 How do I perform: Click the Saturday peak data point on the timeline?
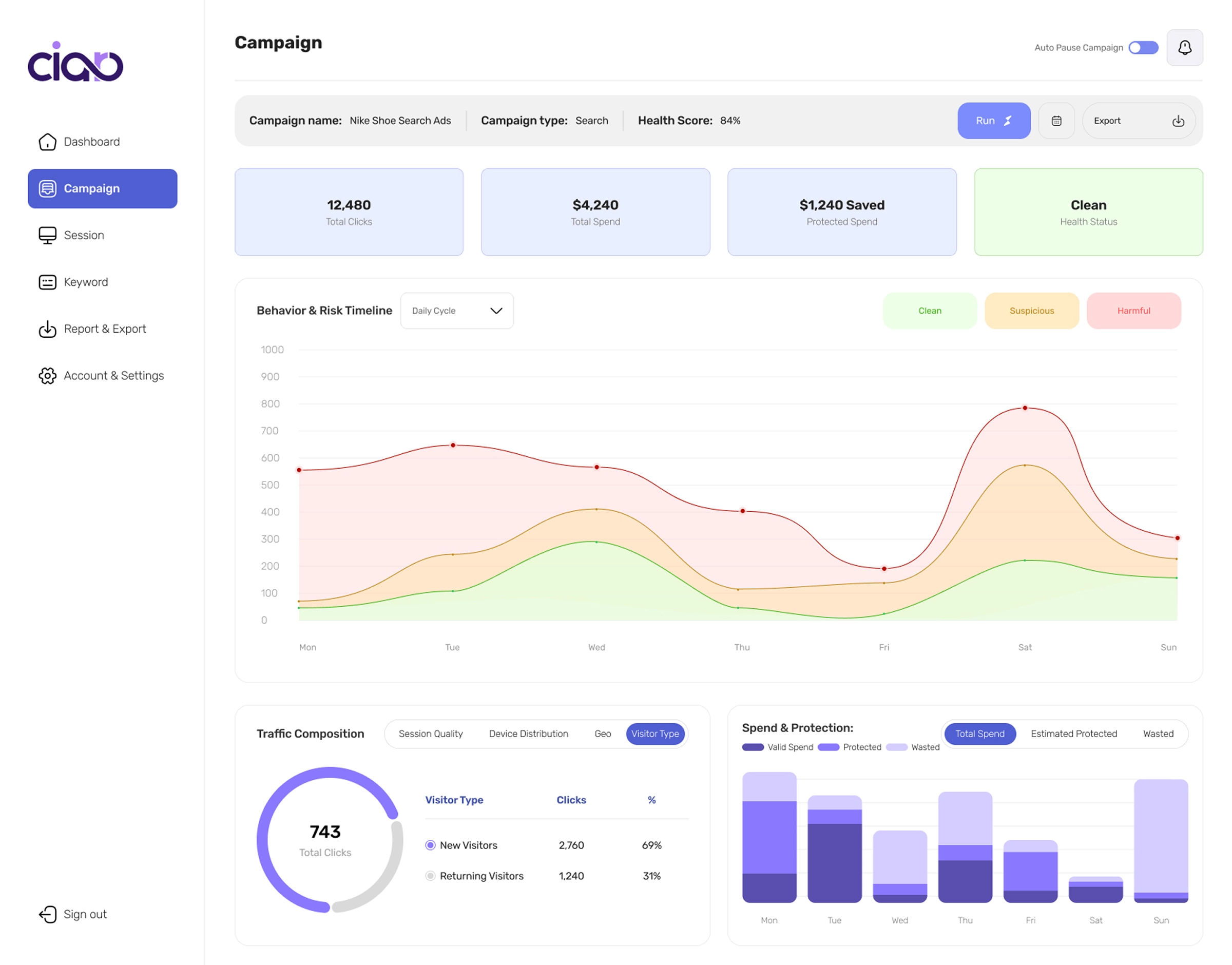point(1025,408)
